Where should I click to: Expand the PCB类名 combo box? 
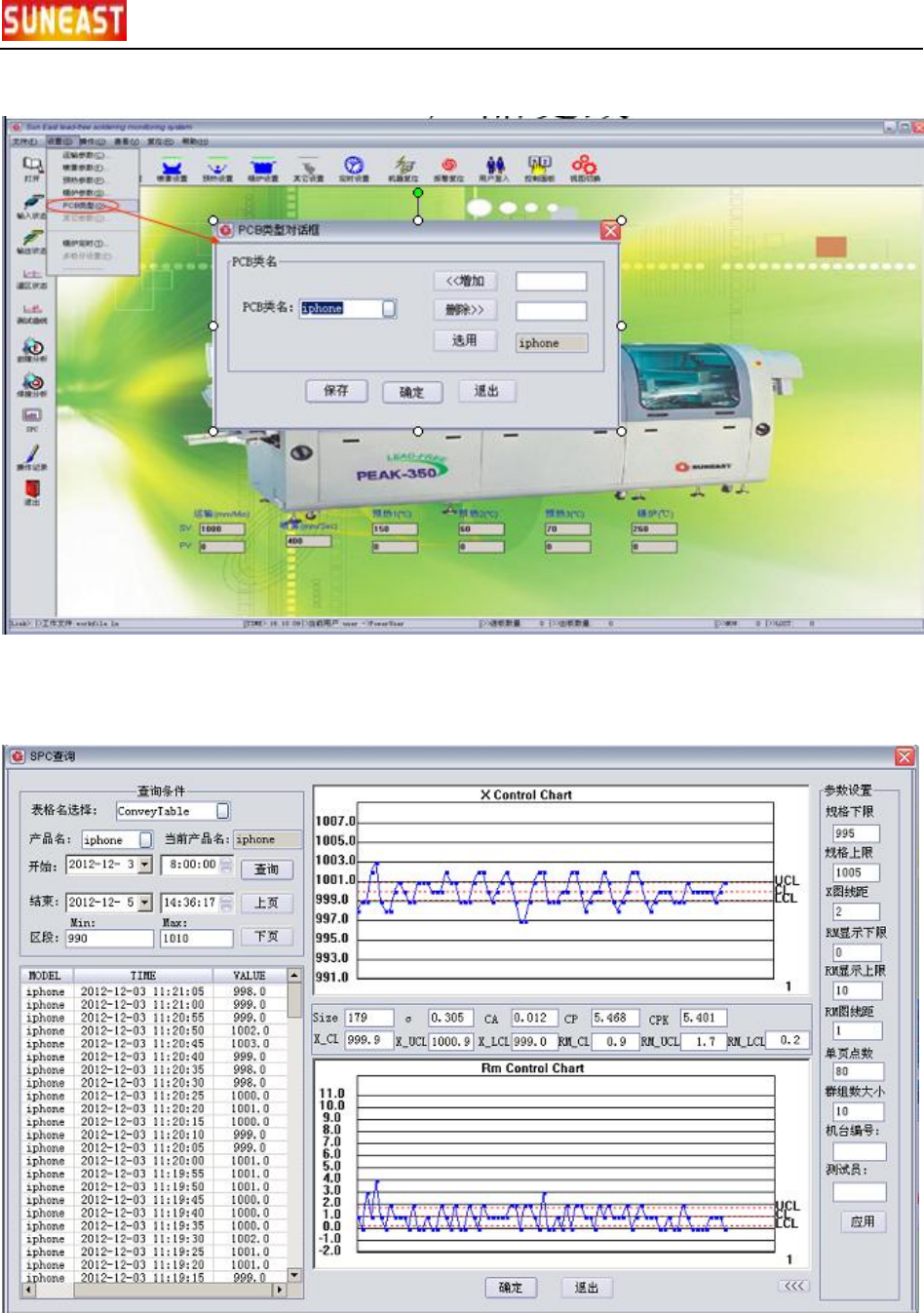point(389,308)
